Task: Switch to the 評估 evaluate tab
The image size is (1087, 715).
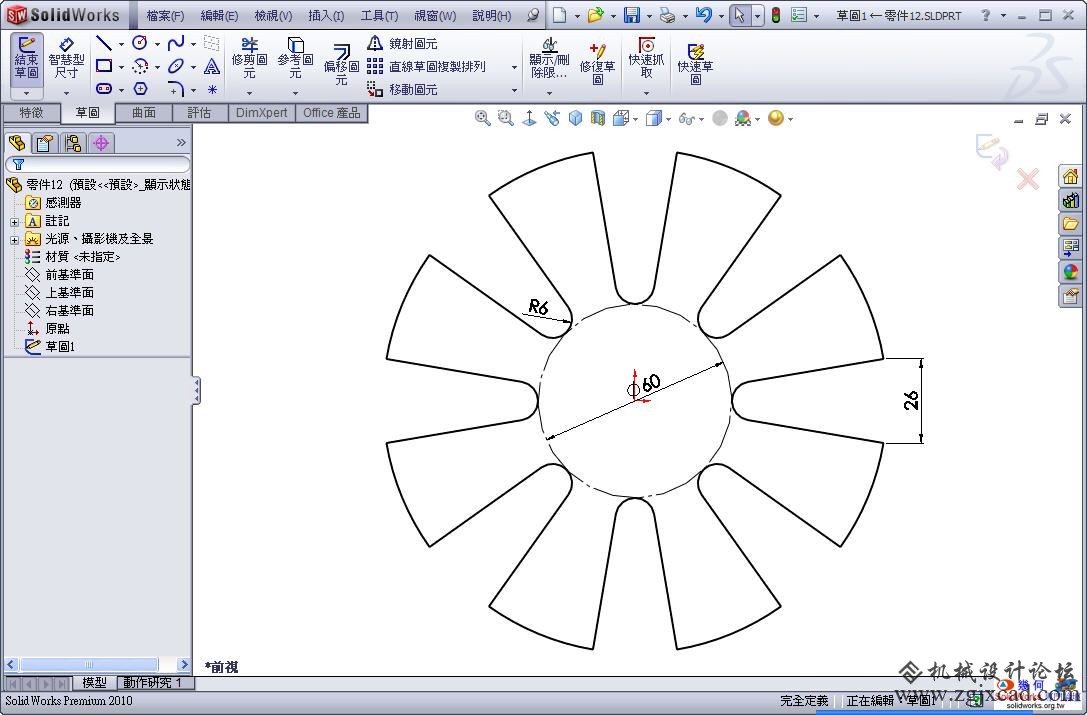Action: (199, 113)
